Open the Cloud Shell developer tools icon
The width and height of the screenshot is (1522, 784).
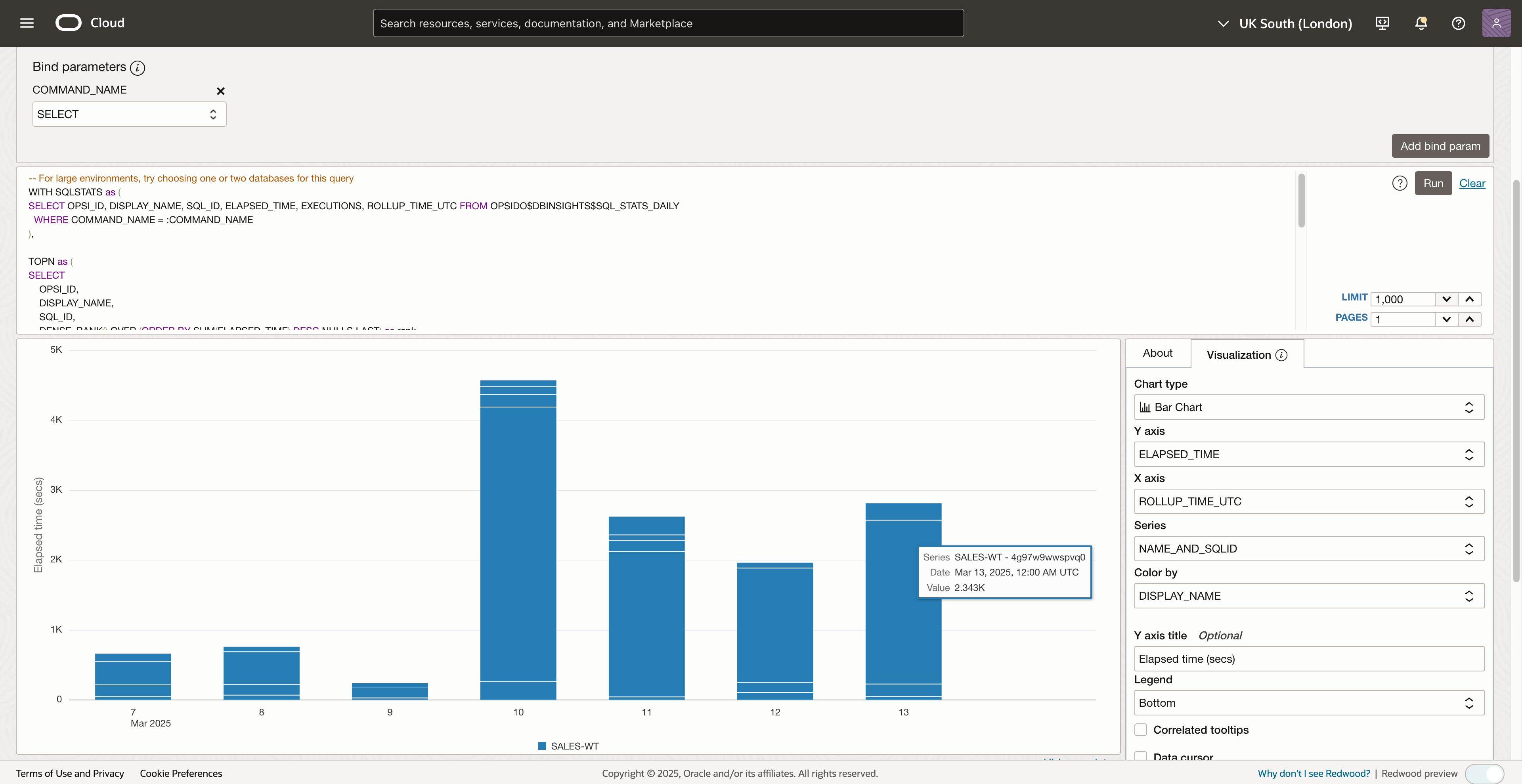(x=1382, y=23)
